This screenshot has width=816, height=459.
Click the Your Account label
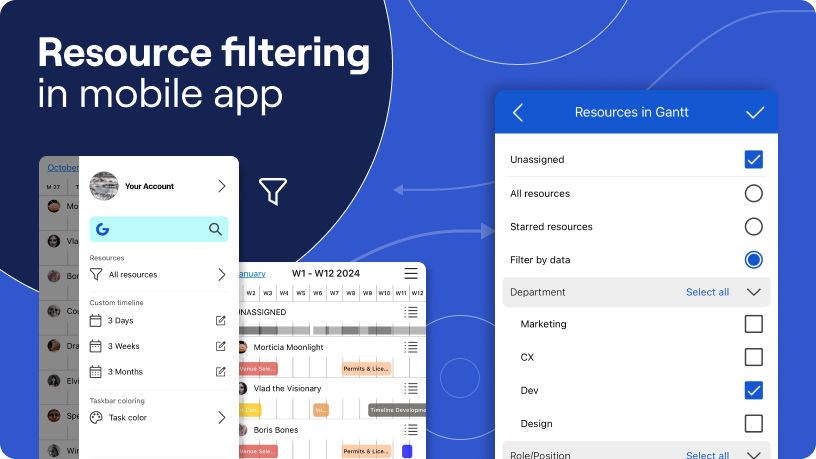149,186
